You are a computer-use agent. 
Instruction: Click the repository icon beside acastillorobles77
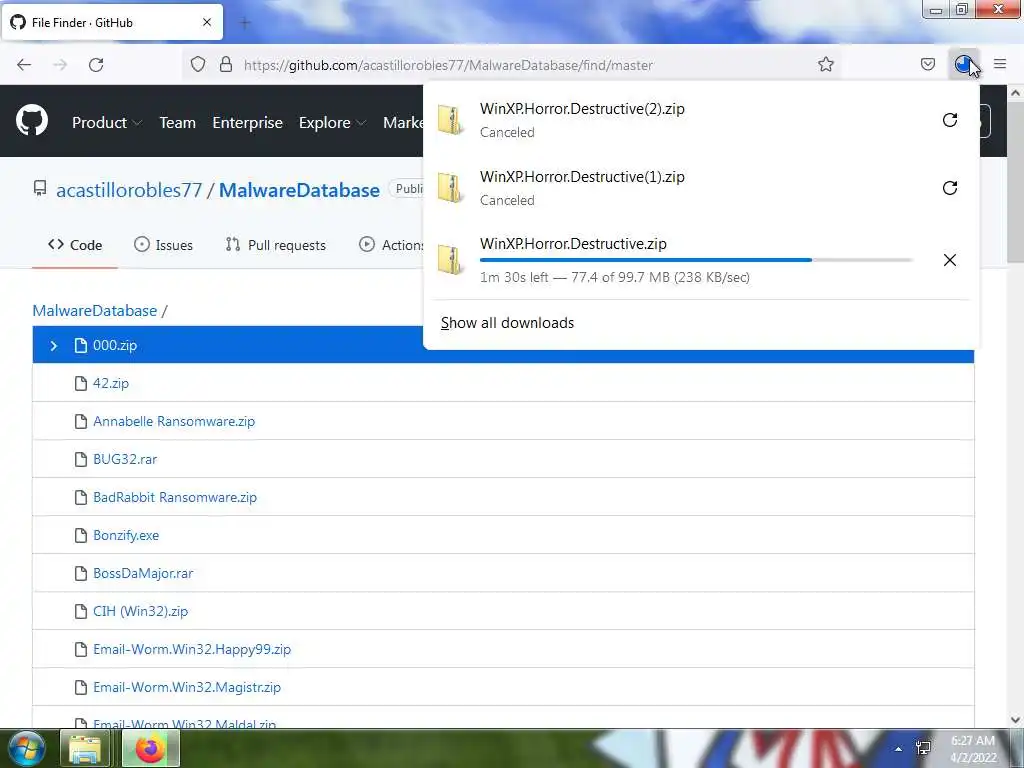(40, 189)
